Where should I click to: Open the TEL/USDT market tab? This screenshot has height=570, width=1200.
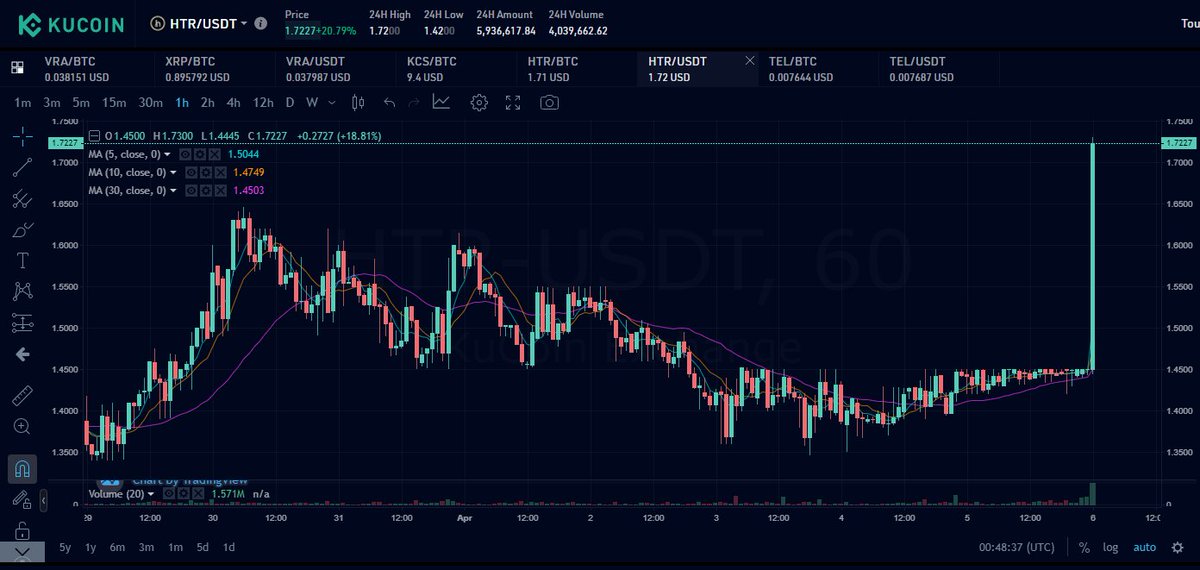pyautogui.click(x=940, y=69)
